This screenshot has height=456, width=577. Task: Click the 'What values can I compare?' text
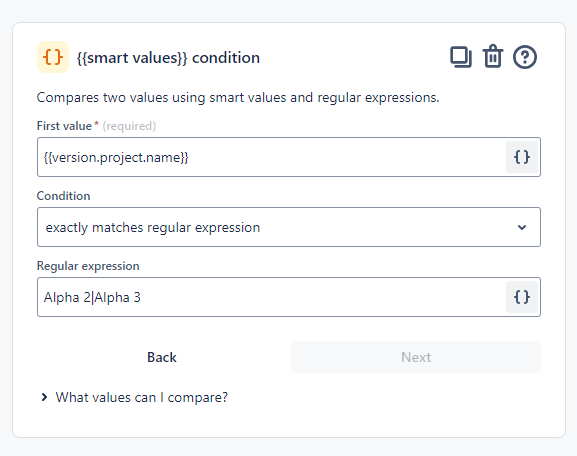(142, 397)
